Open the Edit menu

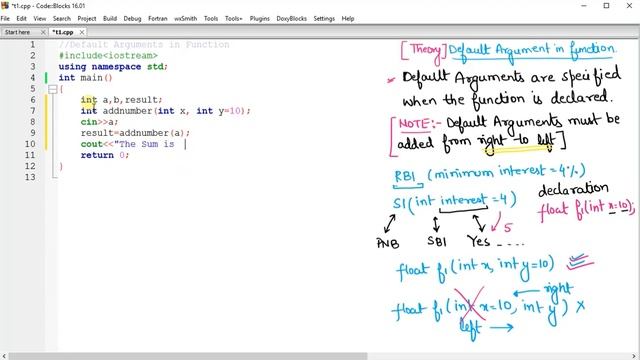[21, 18]
